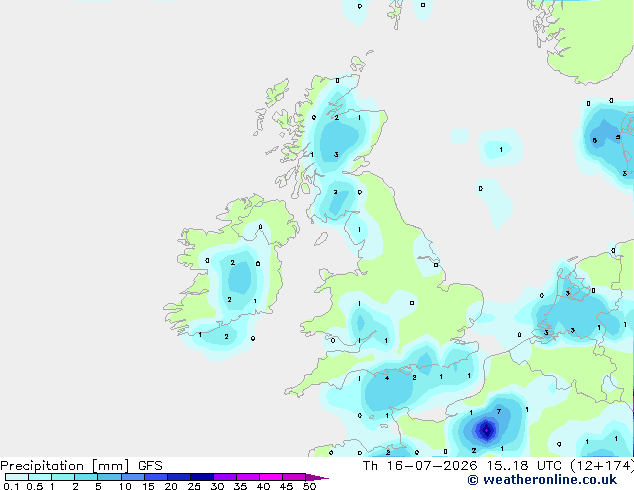Pick the 35–40 mm legend swatch

[x=248, y=477]
